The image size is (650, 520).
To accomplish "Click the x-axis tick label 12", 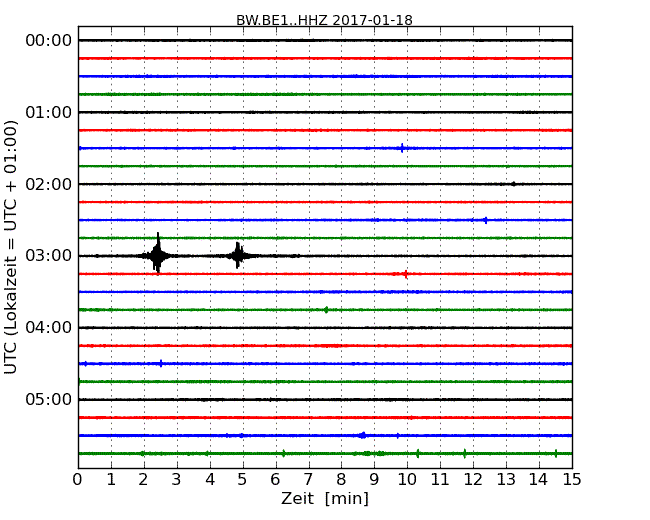I will click(473, 480).
